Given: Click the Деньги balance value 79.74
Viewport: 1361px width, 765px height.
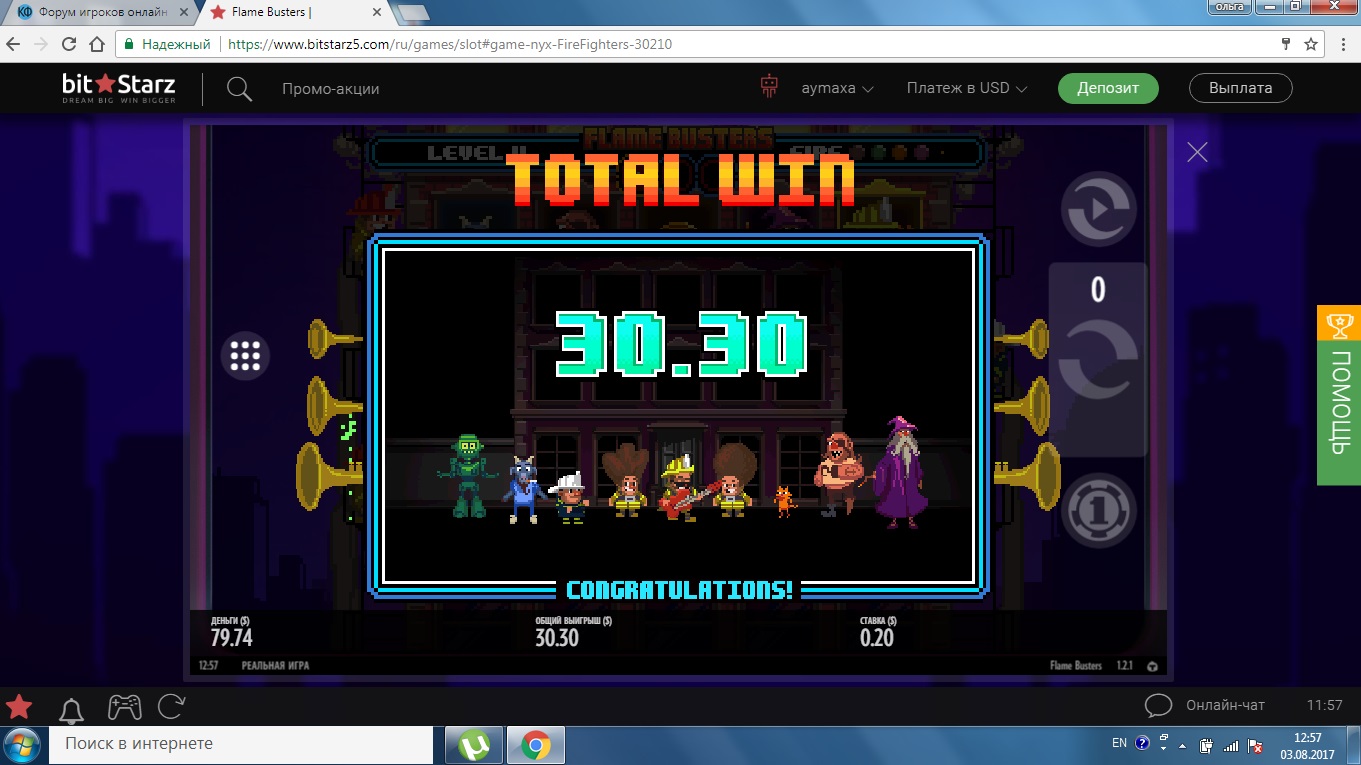Looking at the screenshot, I should click(231, 638).
